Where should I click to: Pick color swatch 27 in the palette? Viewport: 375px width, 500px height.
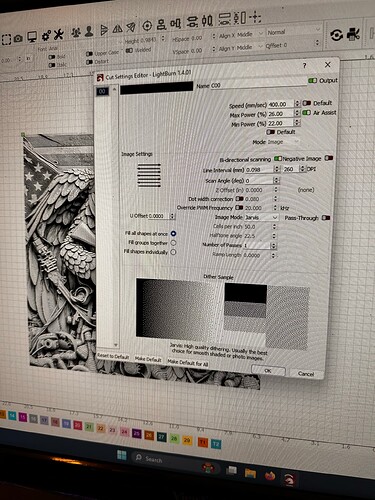(161, 436)
